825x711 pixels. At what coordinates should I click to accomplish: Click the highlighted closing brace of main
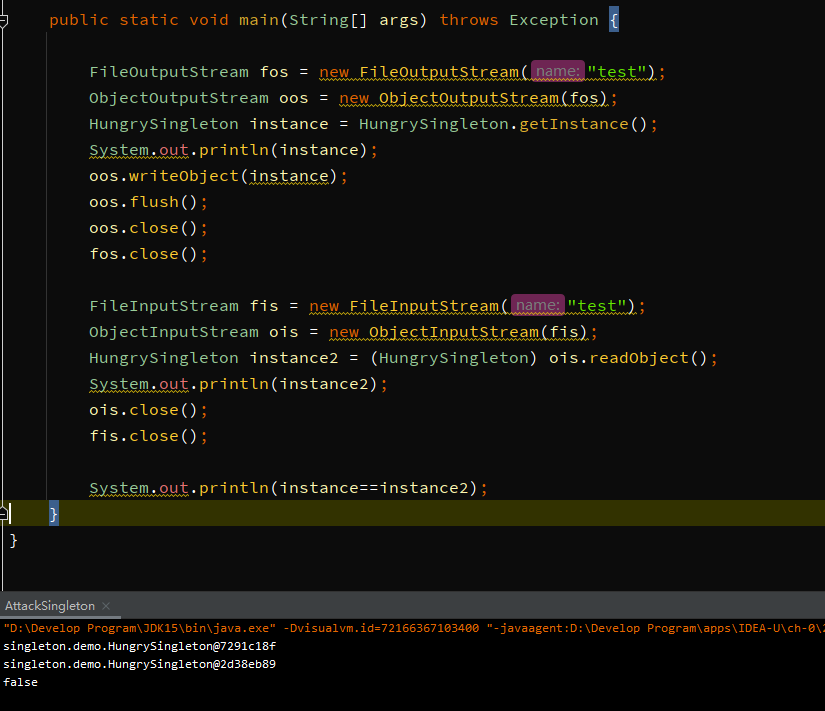point(54,514)
